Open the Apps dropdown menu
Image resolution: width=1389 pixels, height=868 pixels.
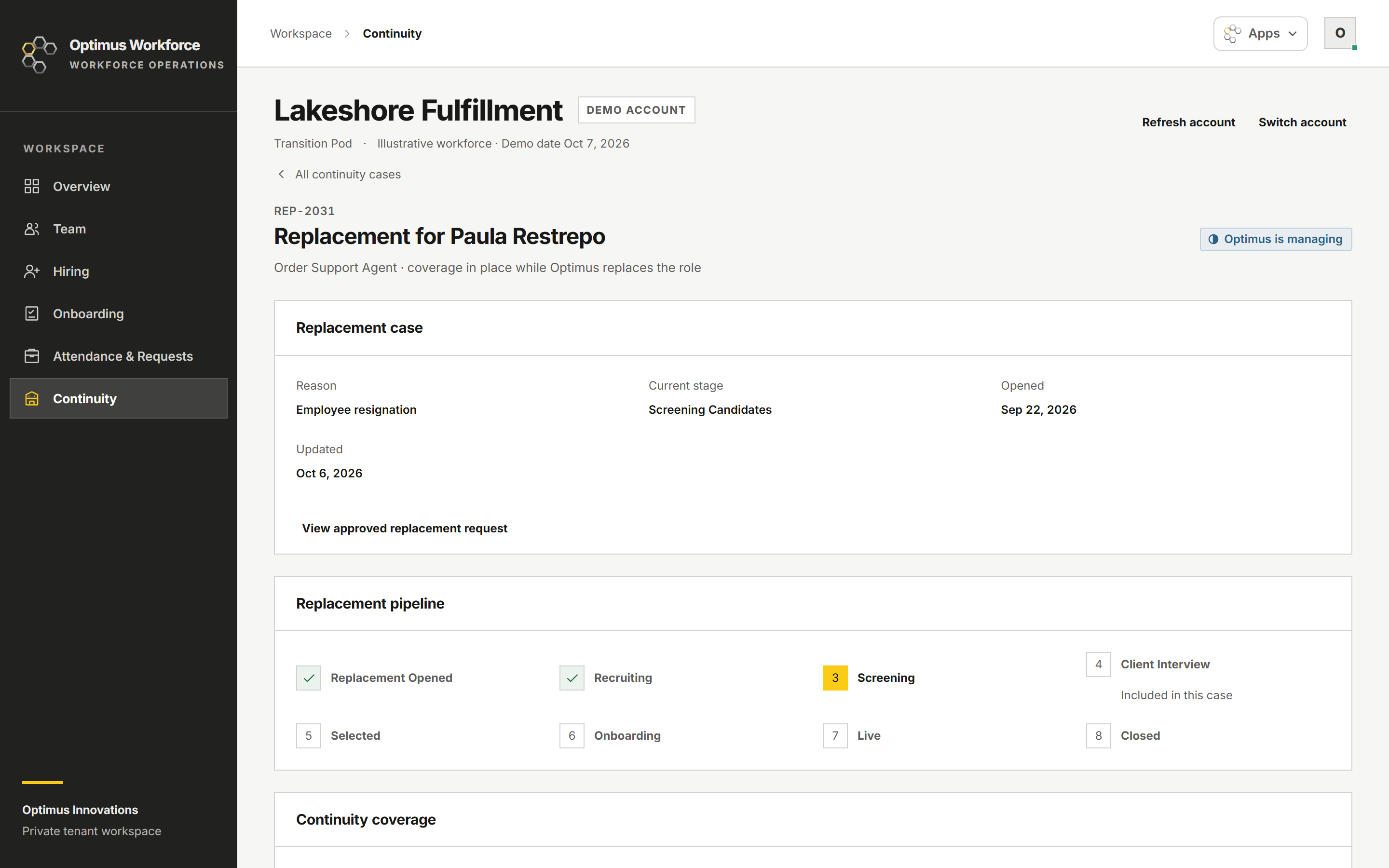(x=1260, y=33)
